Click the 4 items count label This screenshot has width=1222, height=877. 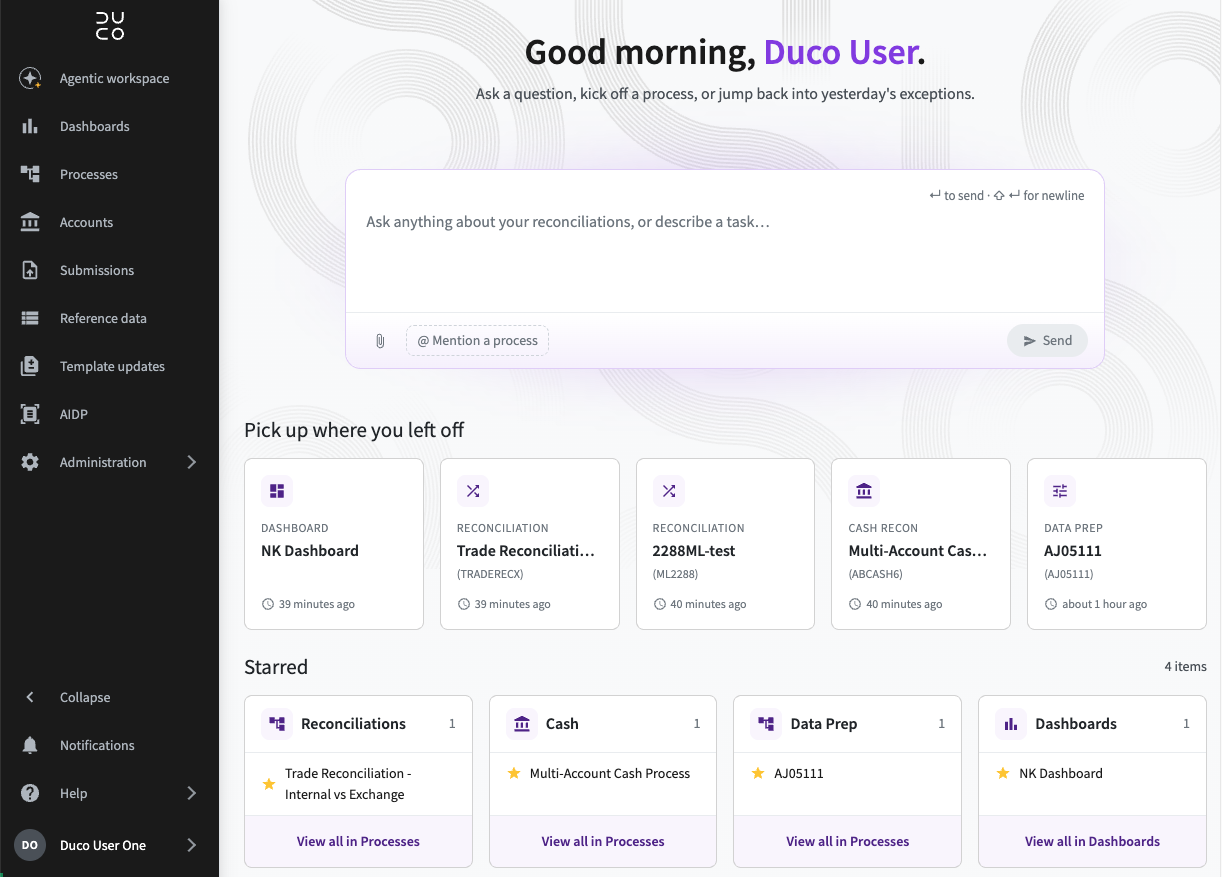1185,666
